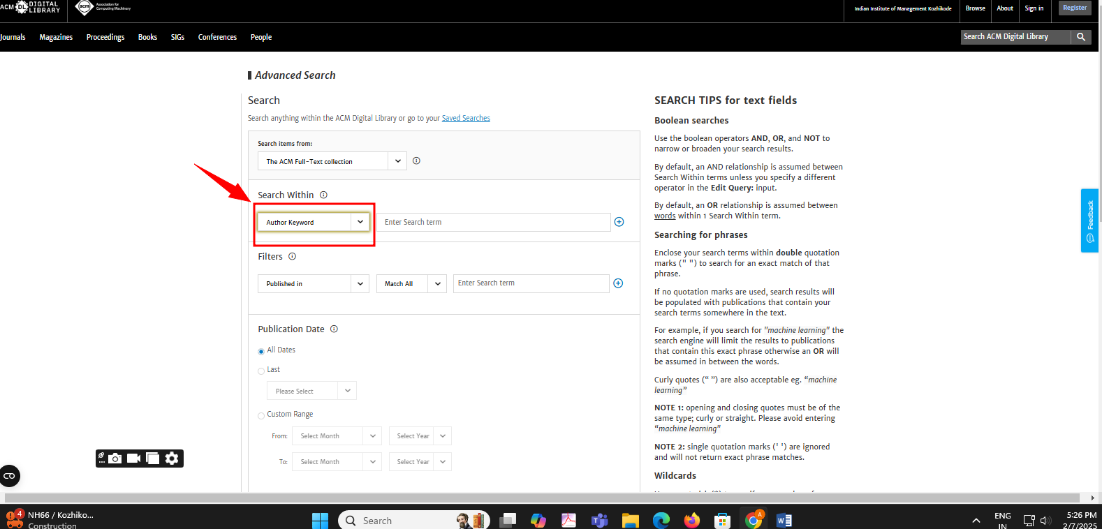
Task: Click the plus icon beside Search Within term
Action: pos(619,222)
